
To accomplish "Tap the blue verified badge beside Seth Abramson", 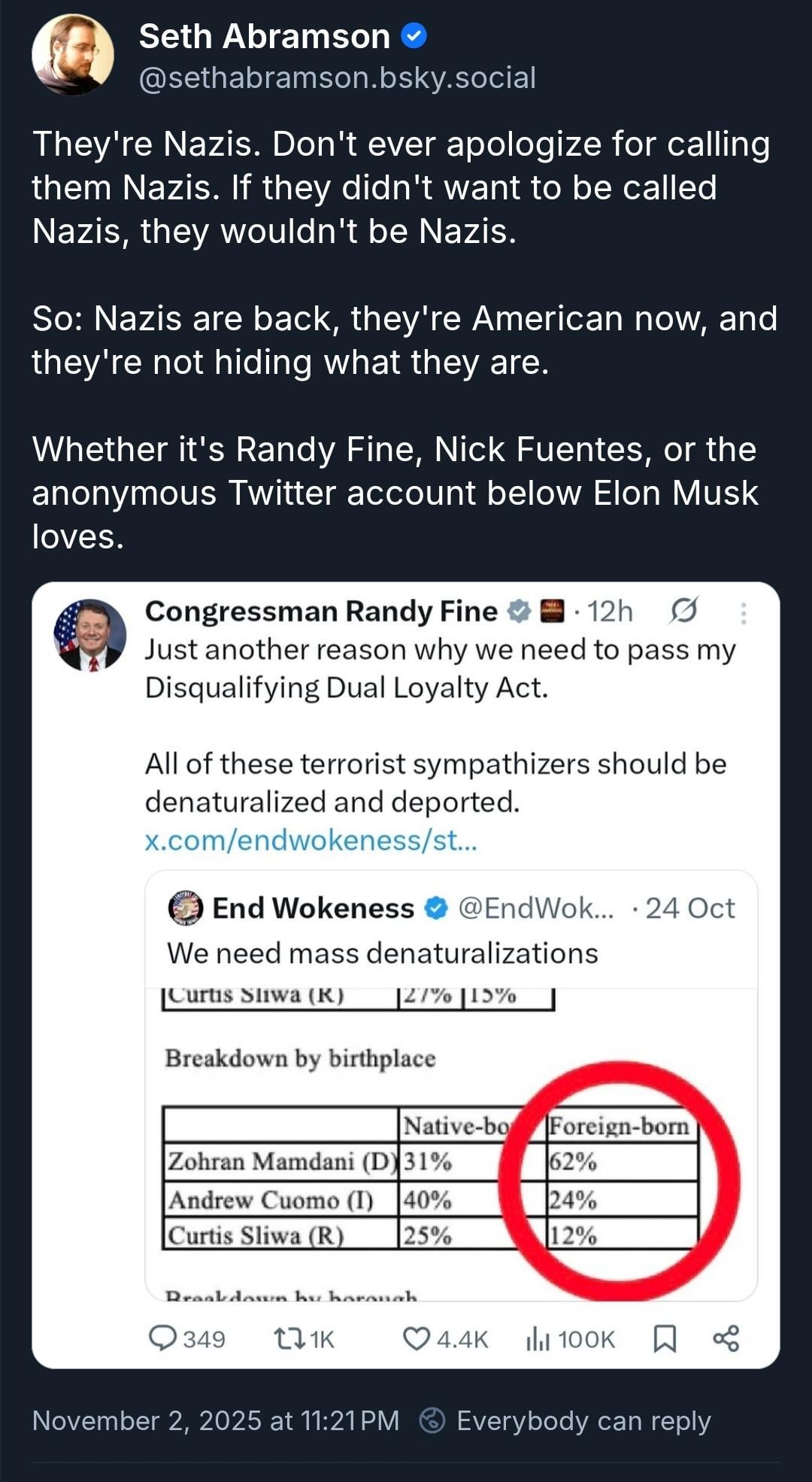I will [x=414, y=35].
